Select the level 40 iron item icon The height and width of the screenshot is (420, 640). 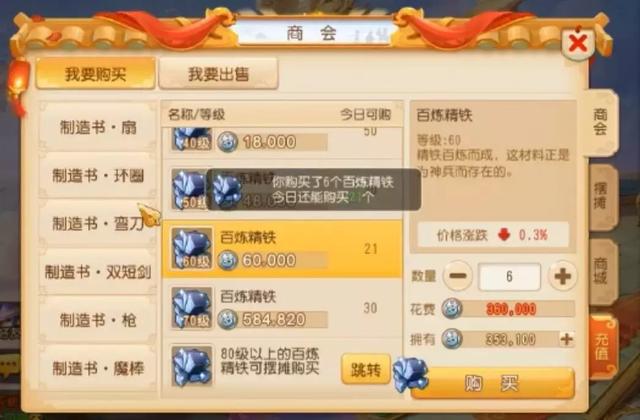tap(191, 140)
